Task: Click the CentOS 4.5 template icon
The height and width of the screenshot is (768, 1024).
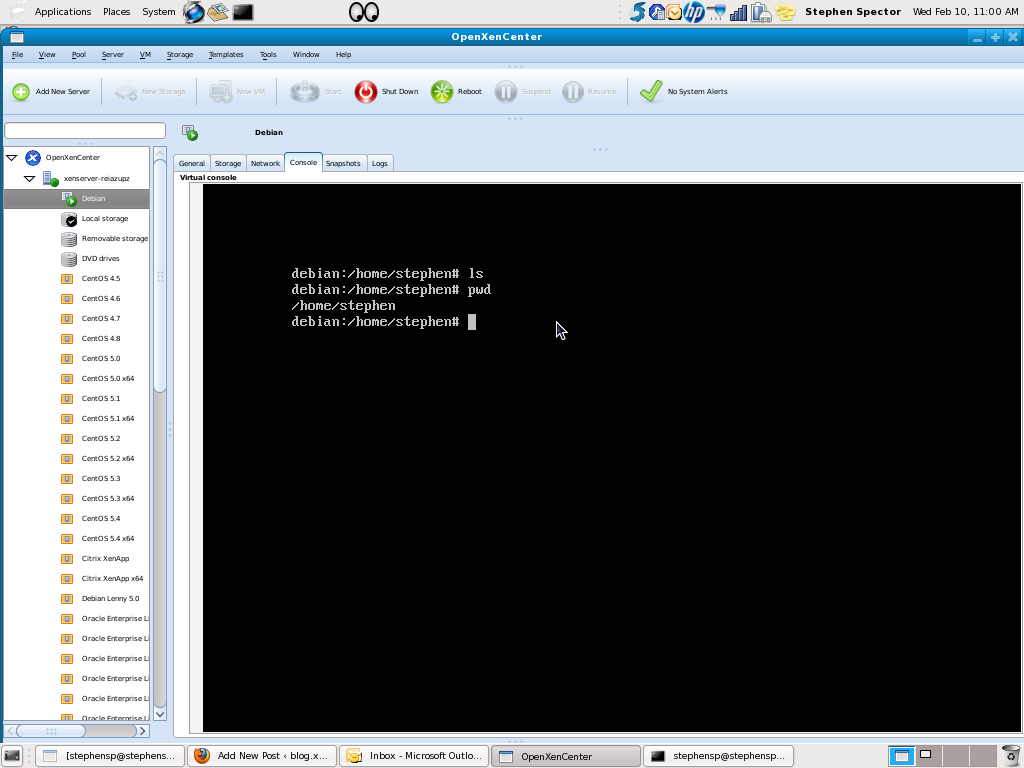Action: tap(68, 279)
